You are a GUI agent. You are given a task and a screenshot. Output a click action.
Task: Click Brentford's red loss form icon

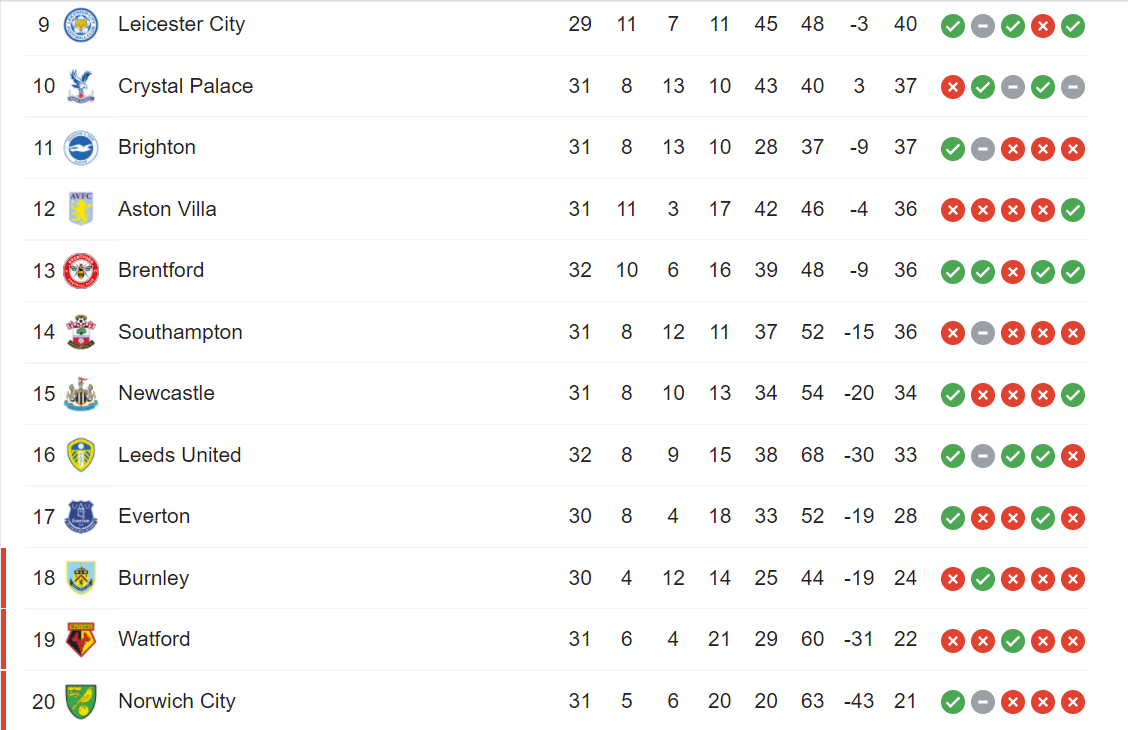tap(1013, 272)
